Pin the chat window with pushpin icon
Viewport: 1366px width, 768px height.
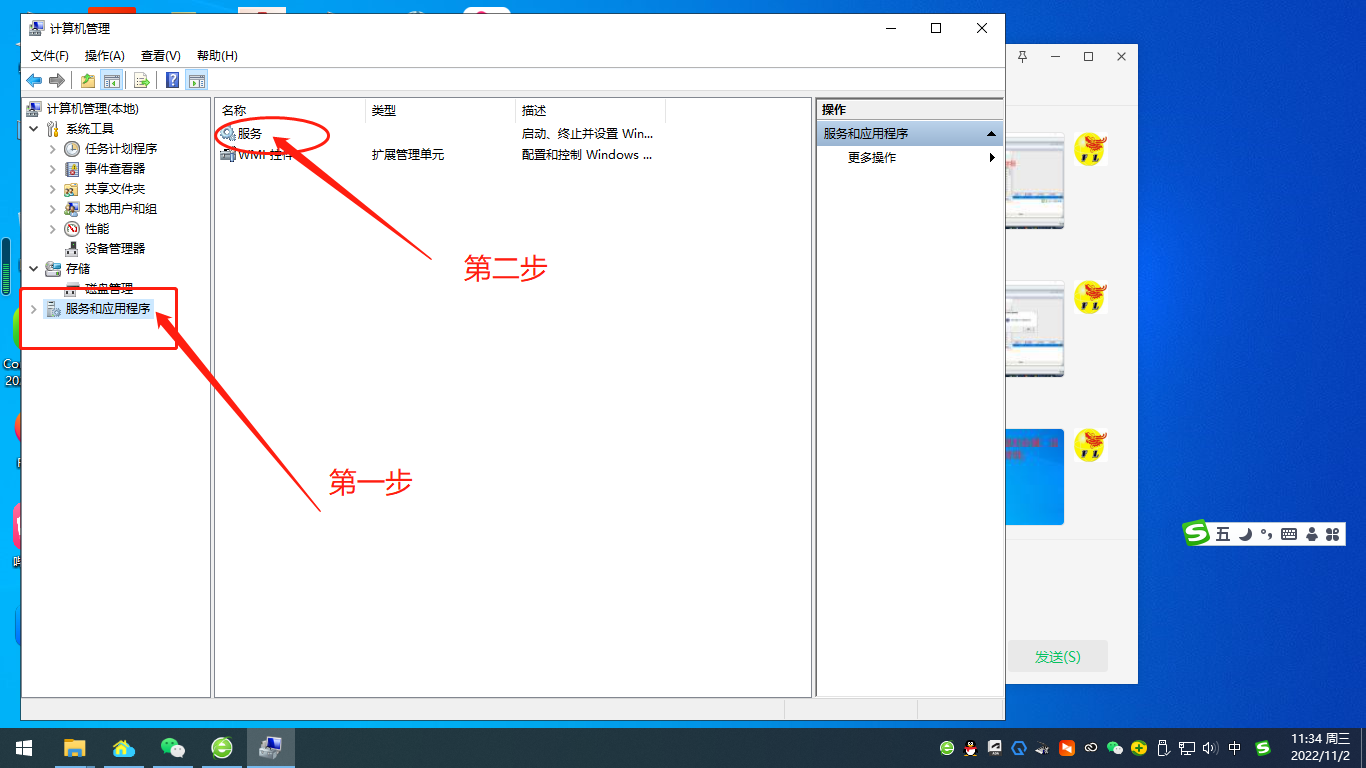1022,57
